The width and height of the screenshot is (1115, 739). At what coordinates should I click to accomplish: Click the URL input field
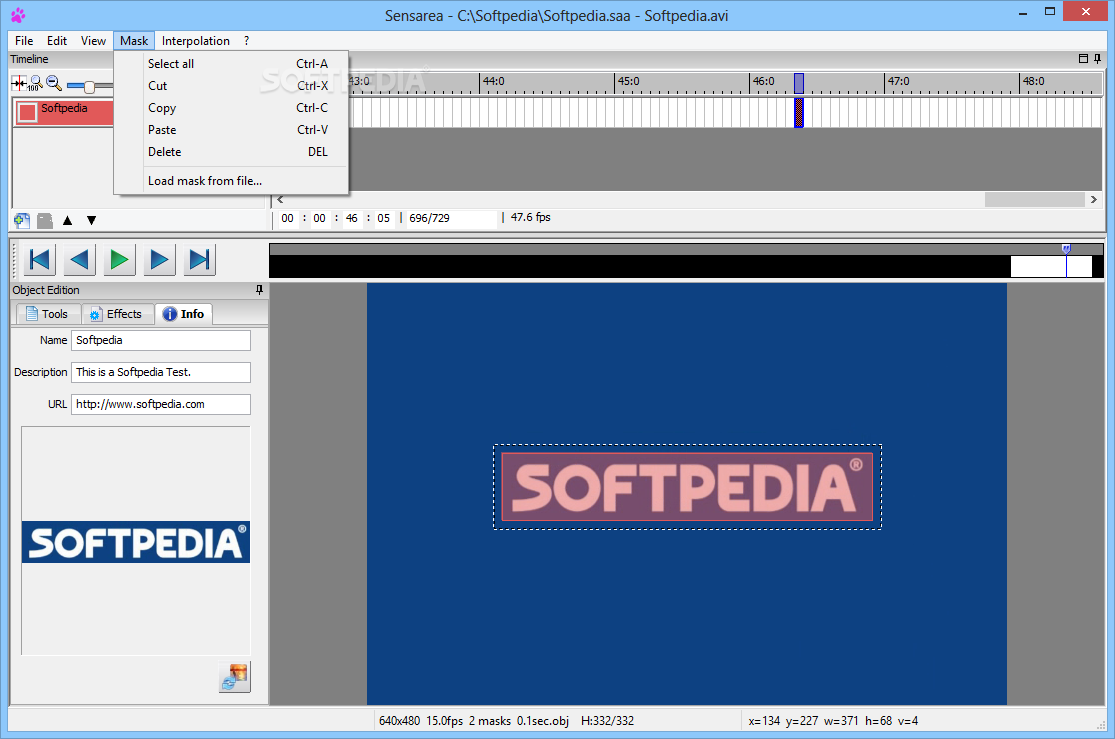tap(161, 404)
